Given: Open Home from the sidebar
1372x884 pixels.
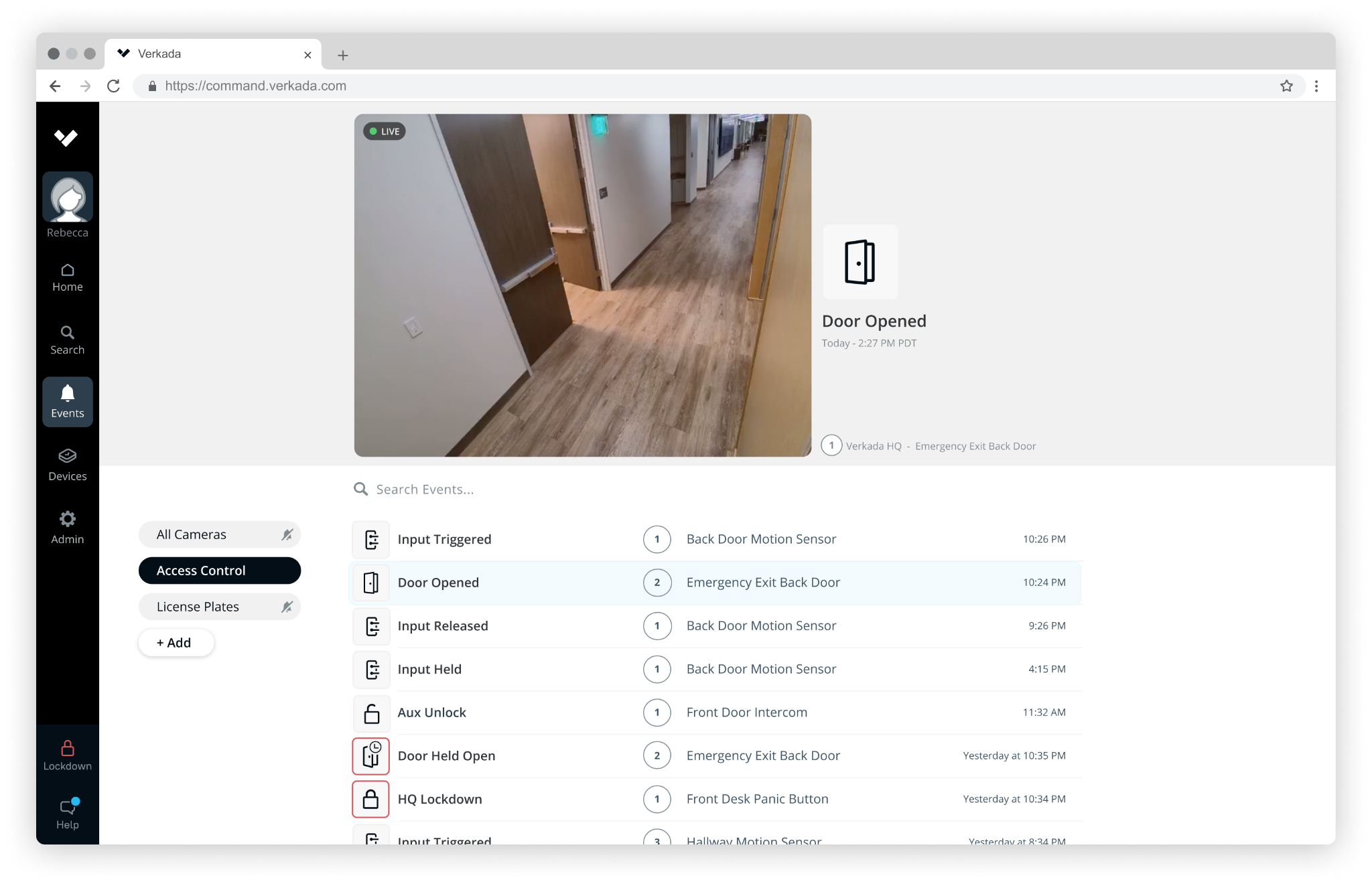Looking at the screenshot, I should 67,276.
